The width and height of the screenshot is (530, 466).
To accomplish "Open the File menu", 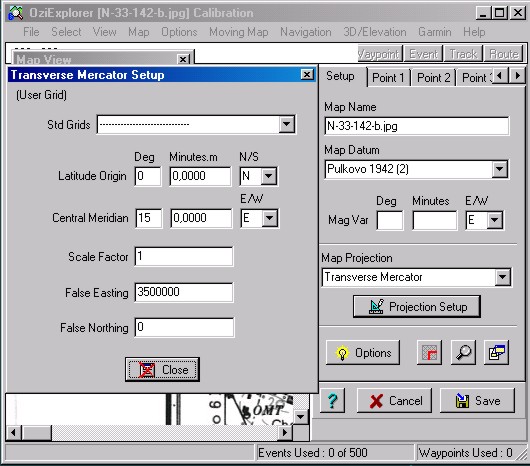I will tap(31, 32).
